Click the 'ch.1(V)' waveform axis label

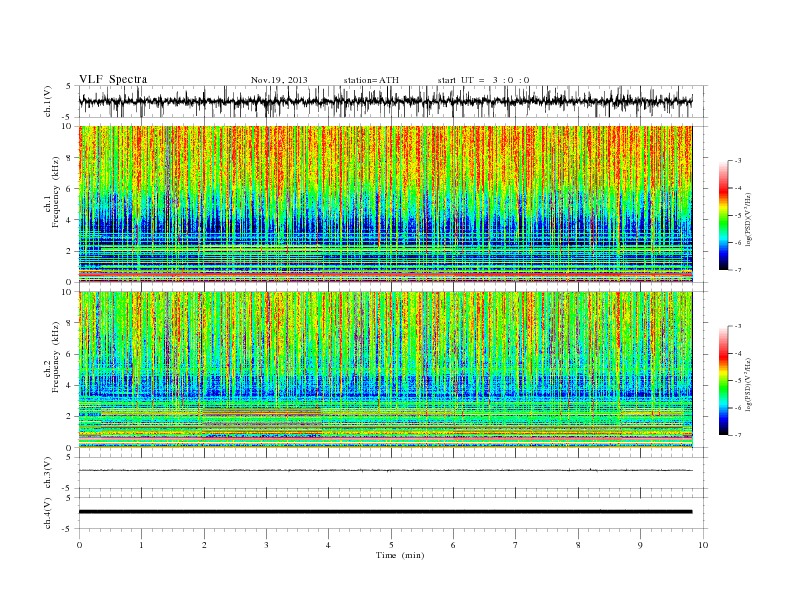(48, 101)
